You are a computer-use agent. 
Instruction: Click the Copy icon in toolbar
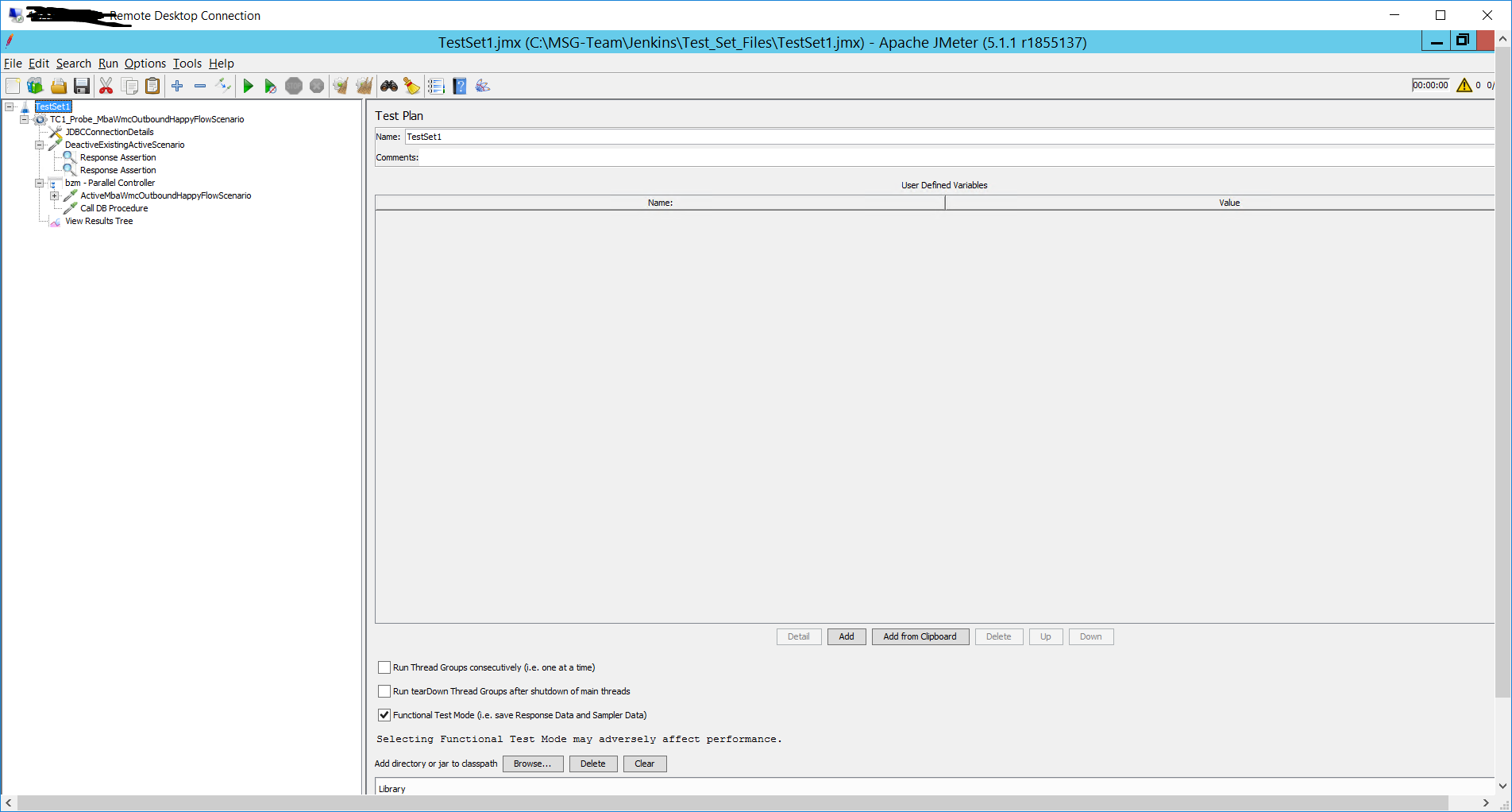tap(129, 86)
